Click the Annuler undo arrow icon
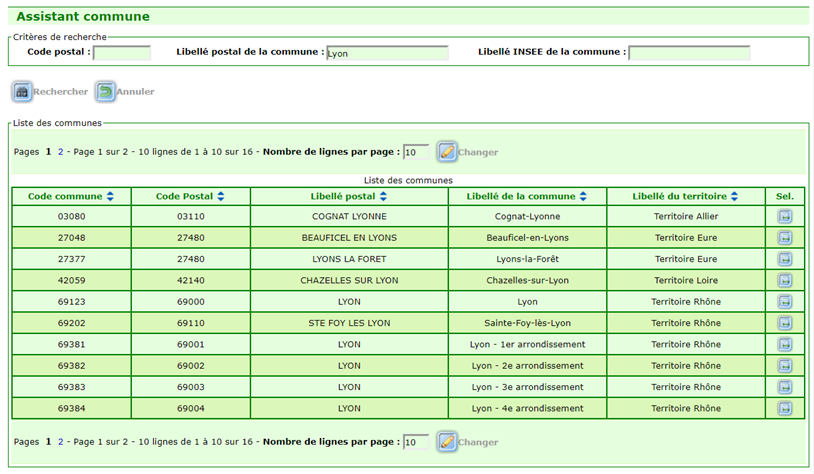Screen dimensions: 814x474 pos(105,92)
